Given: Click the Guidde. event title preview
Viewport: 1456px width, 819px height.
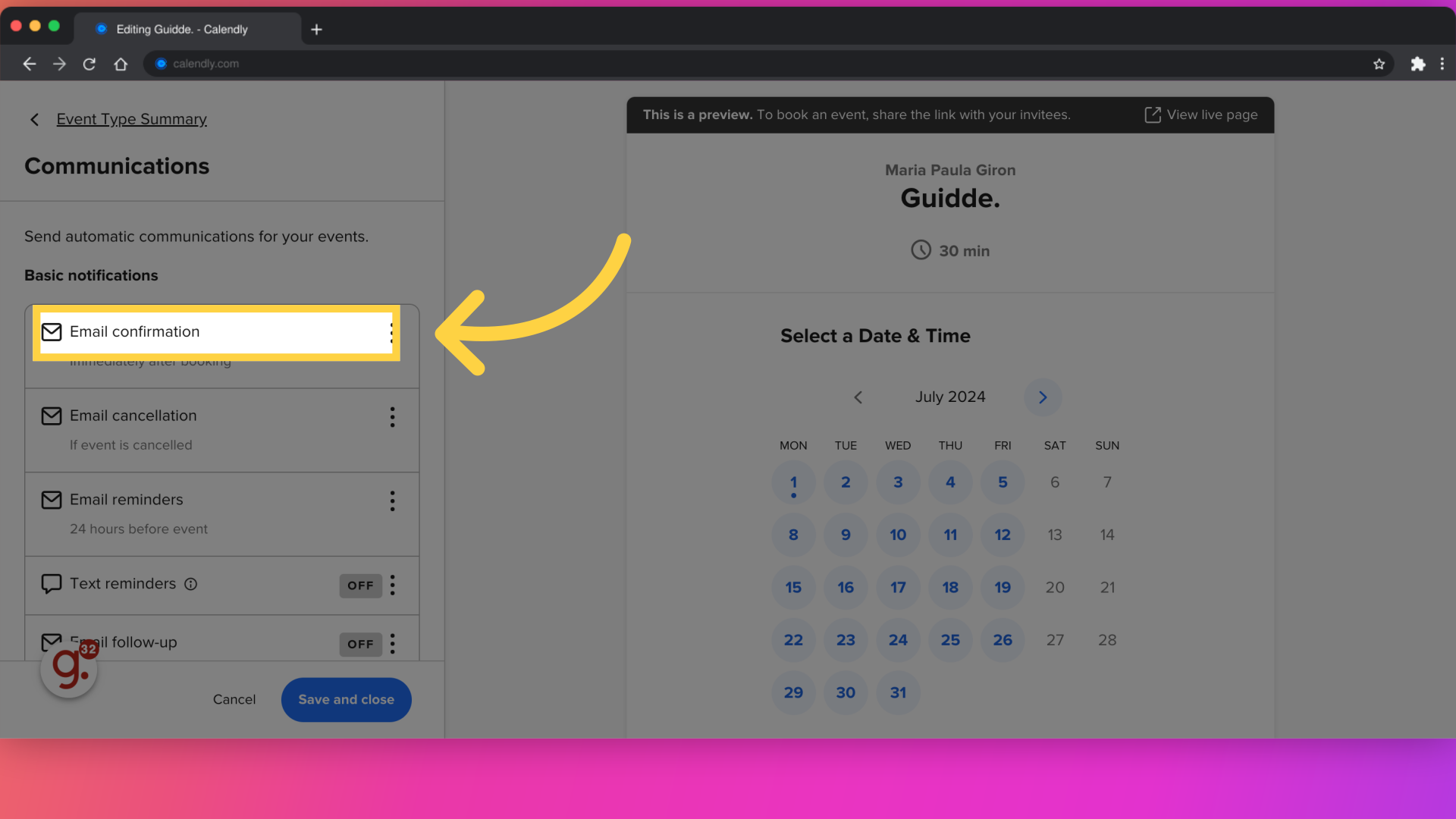Looking at the screenshot, I should tap(951, 199).
